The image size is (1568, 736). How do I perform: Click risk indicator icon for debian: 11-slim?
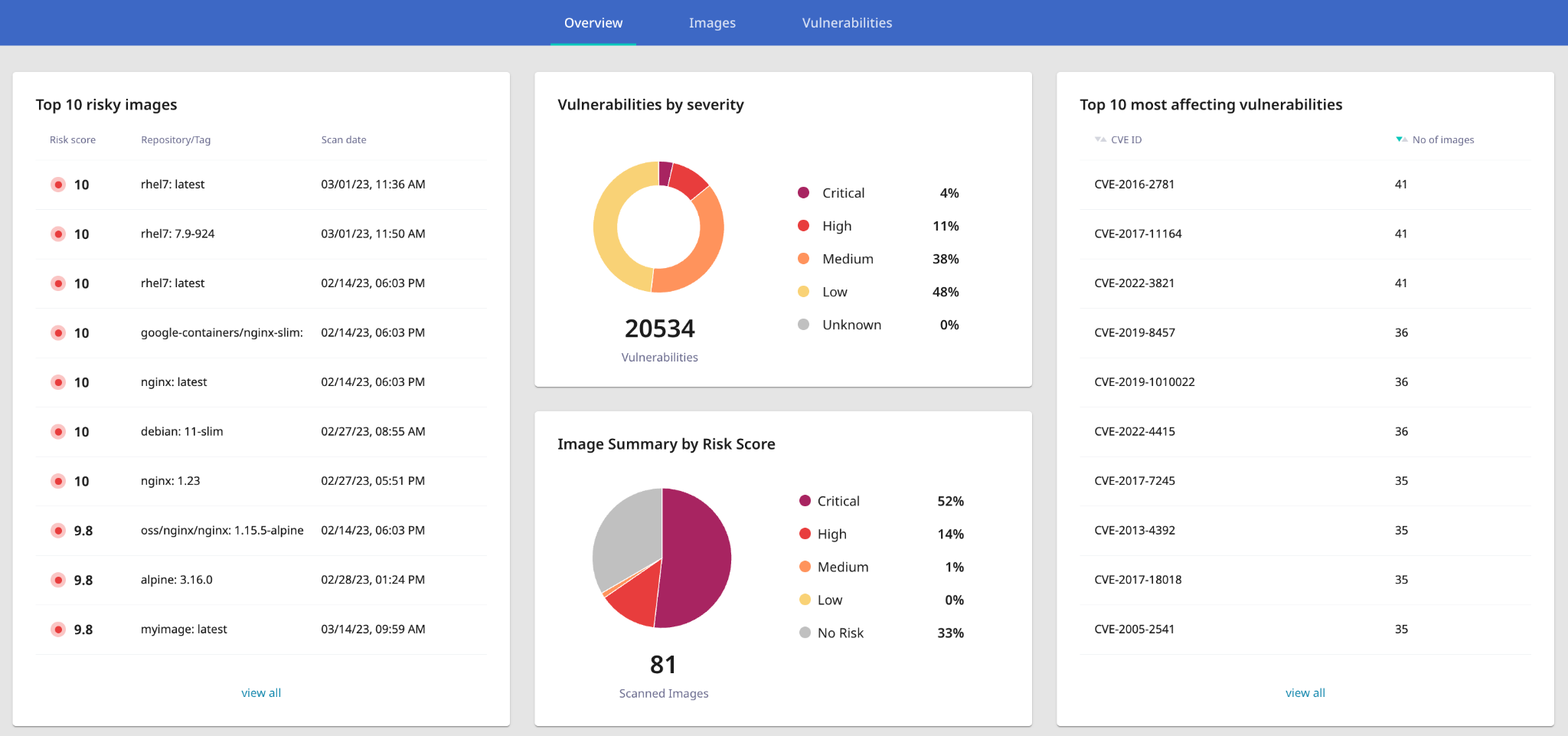pos(58,432)
